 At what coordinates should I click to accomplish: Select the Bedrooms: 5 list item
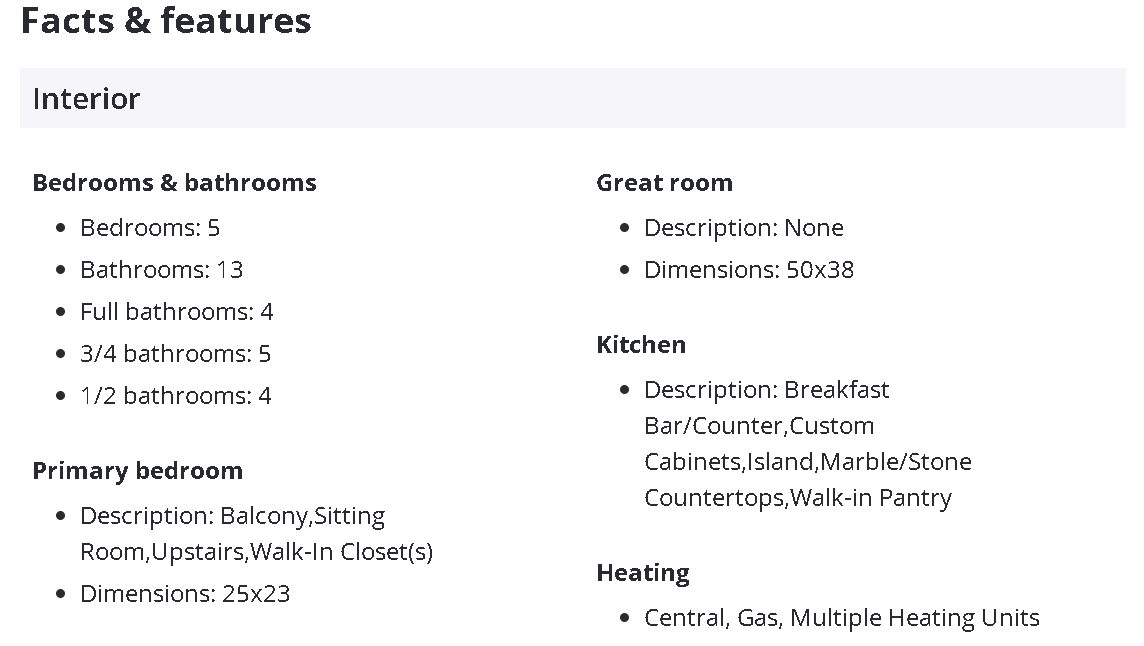[150, 228]
